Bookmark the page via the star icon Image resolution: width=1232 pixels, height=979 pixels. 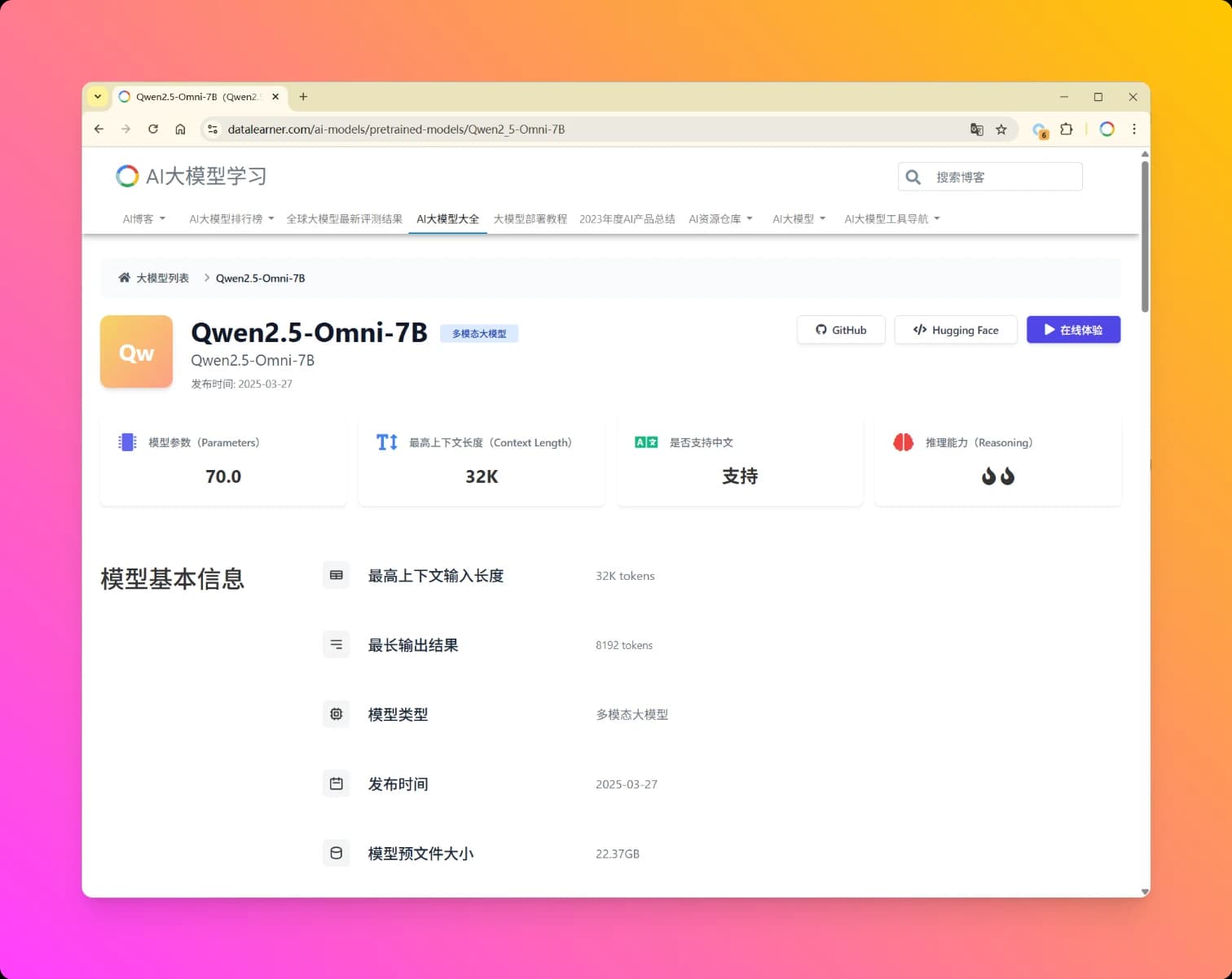(x=1002, y=130)
